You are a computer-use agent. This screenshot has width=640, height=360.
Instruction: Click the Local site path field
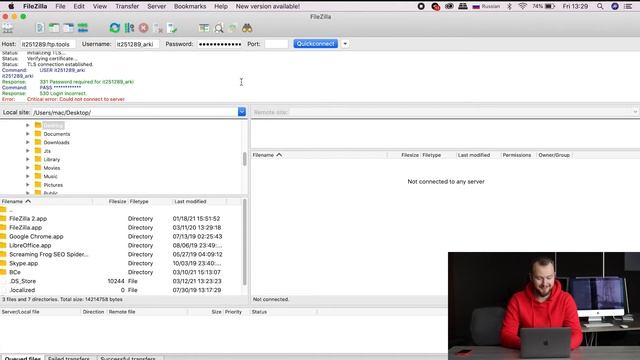(135, 112)
